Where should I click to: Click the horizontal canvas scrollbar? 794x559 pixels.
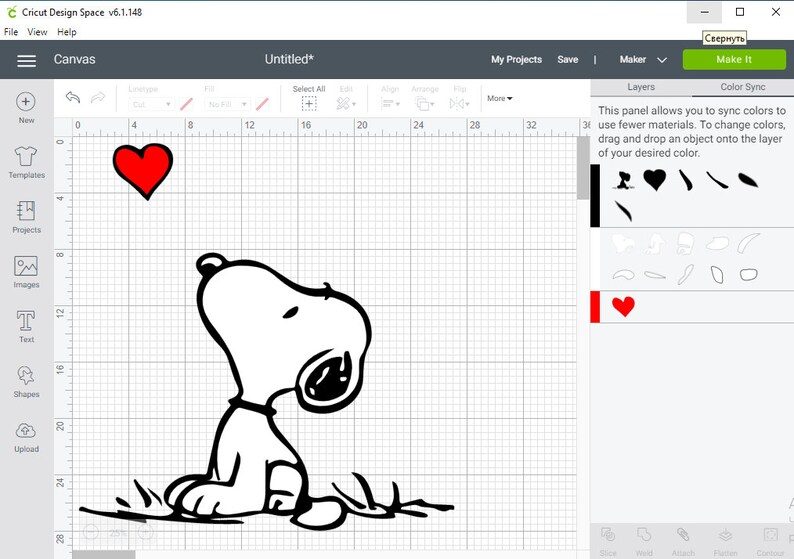[104, 555]
